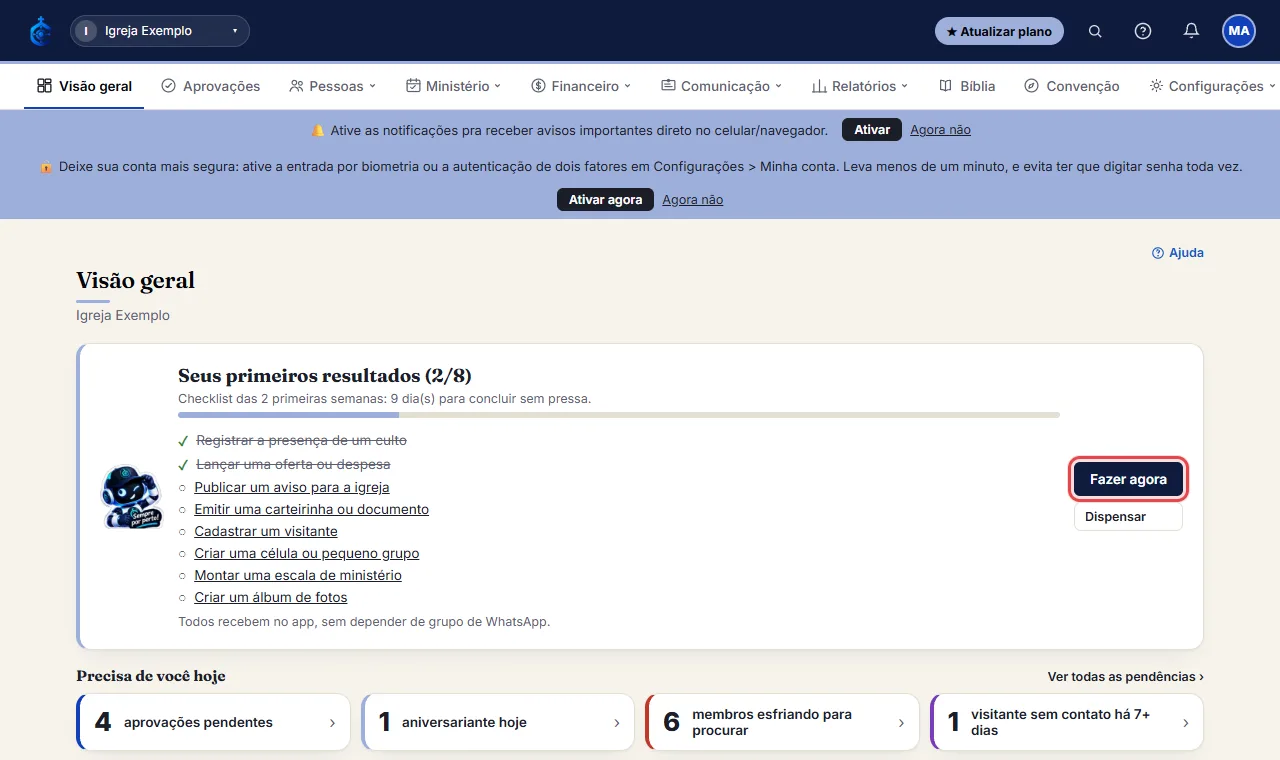This screenshot has width=1280, height=760.
Task: Expand the Relatórios menu
Action: (860, 86)
